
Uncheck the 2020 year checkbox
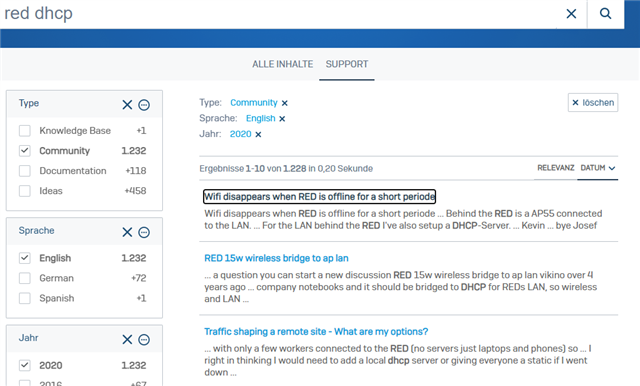(x=25, y=366)
